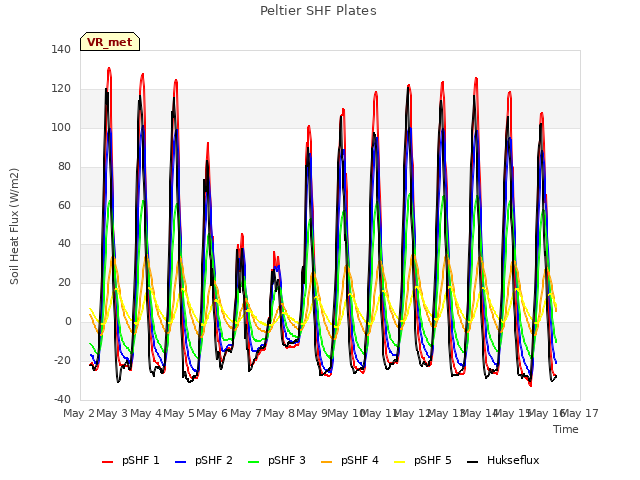Click the black Hukseflux legend swatch
640x480 pixels.
point(473,462)
